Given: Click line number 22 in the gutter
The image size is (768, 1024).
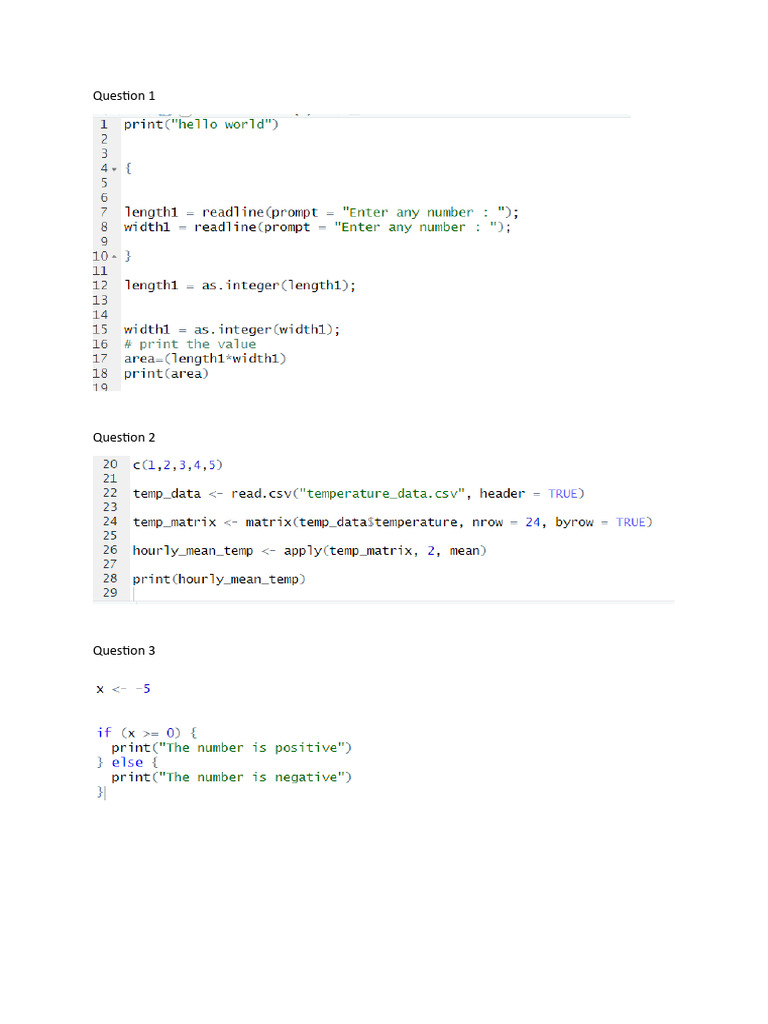Looking at the screenshot, I should (110, 493).
